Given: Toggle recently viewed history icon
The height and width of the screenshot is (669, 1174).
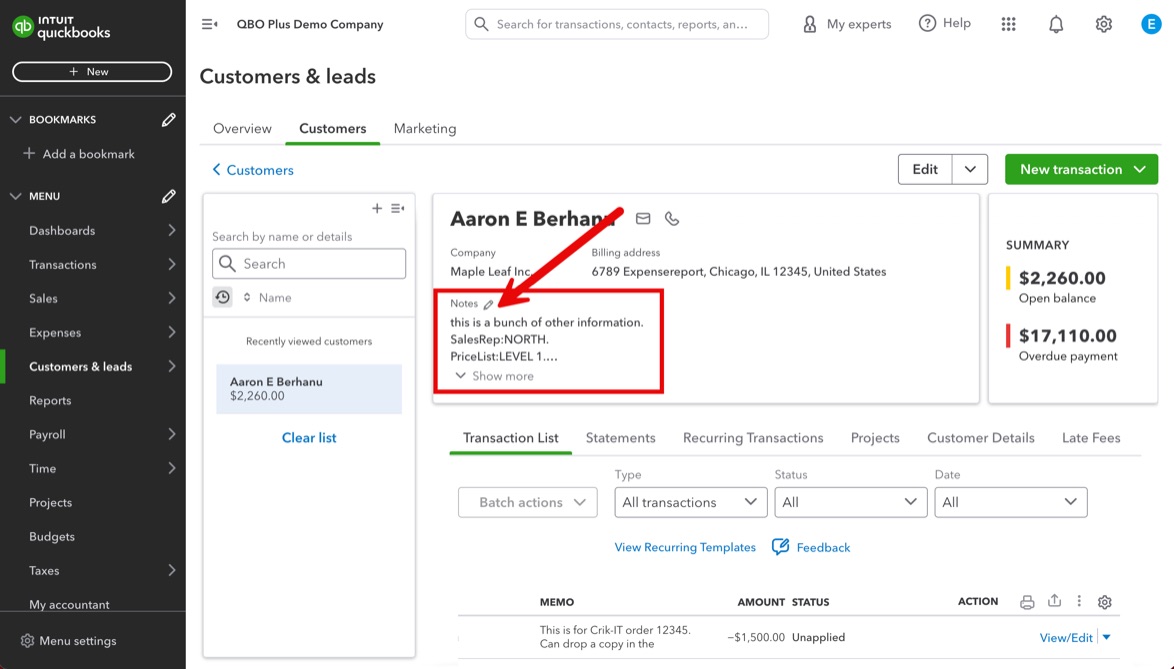Looking at the screenshot, I should click(223, 297).
